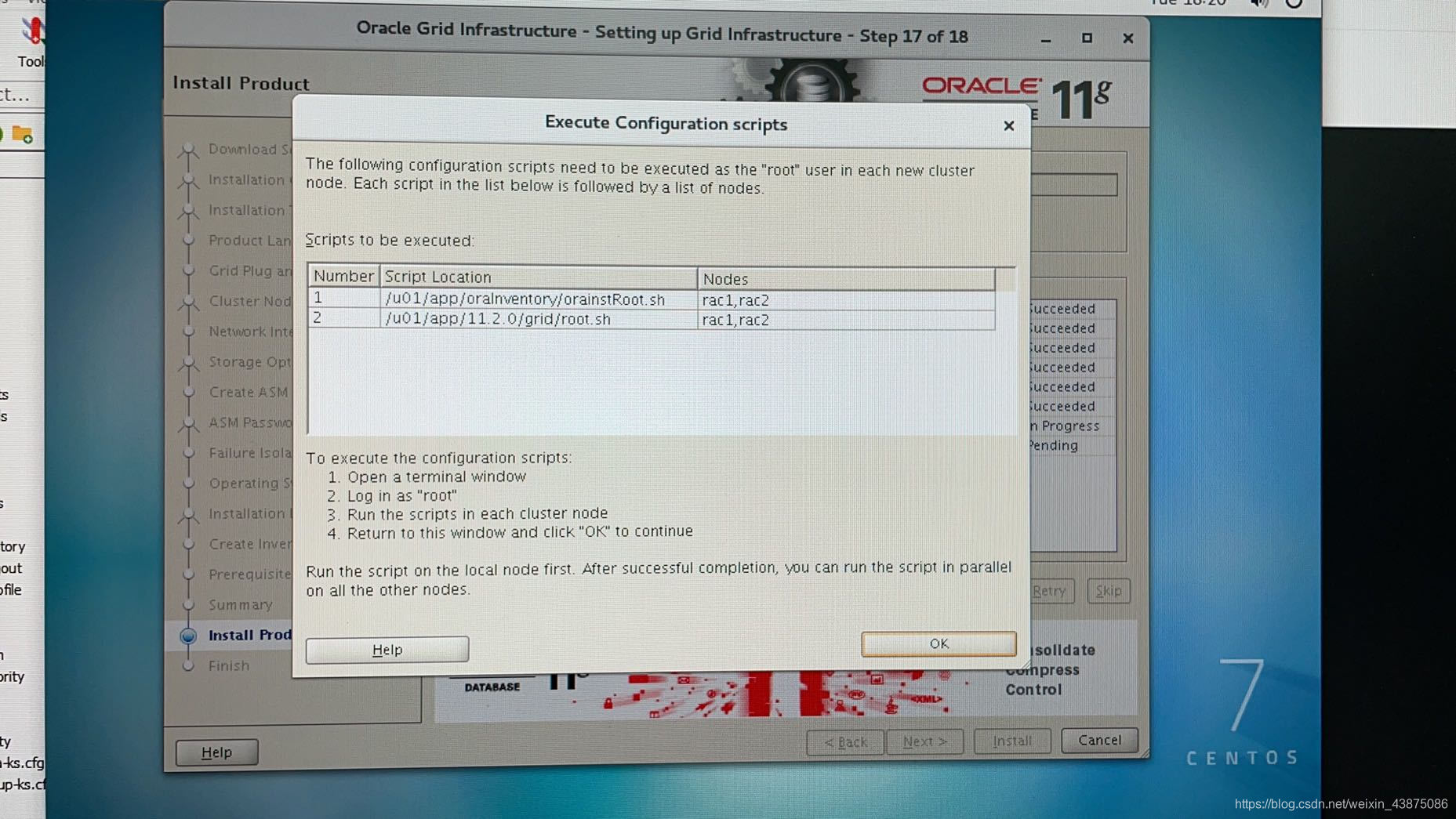Minimize the Oracle Grid Infrastructure window
This screenshot has height=819, width=1456.
point(1046,39)
